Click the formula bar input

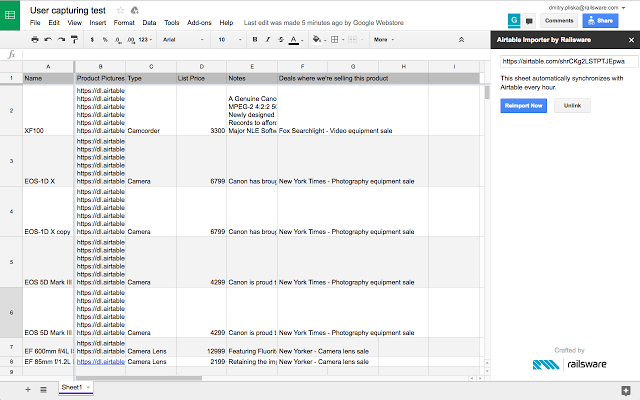pos(256,54)
